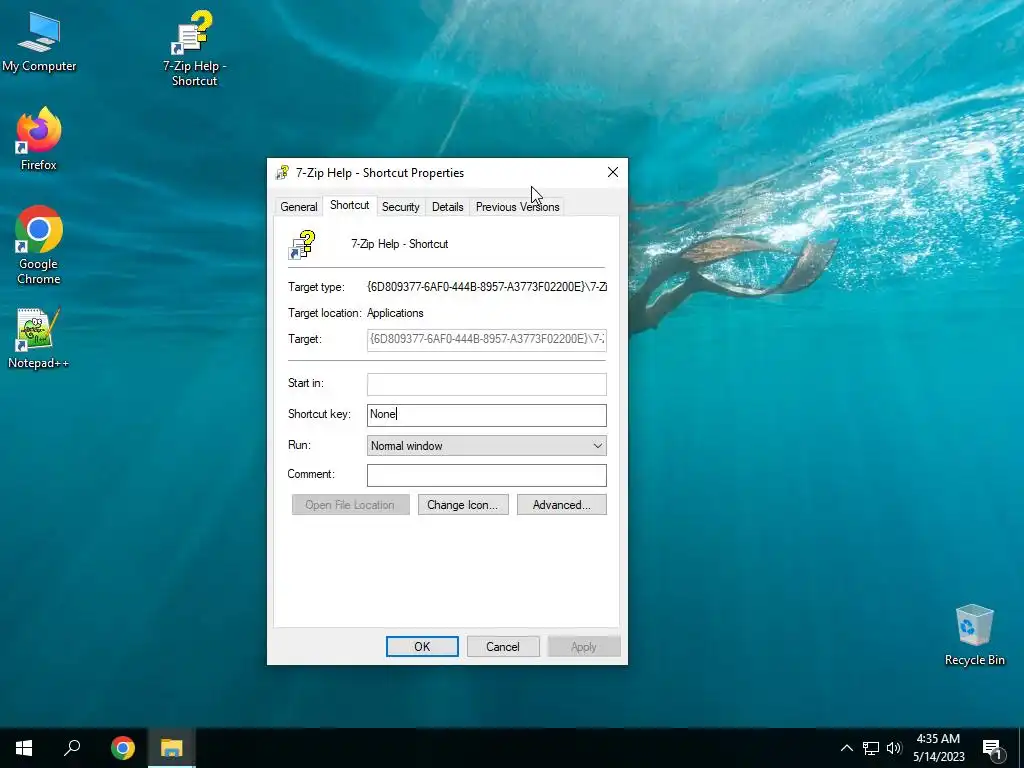Open the Previous Versions tab
The width and height of the screenshot is (1024, 768).
[517, 206]
